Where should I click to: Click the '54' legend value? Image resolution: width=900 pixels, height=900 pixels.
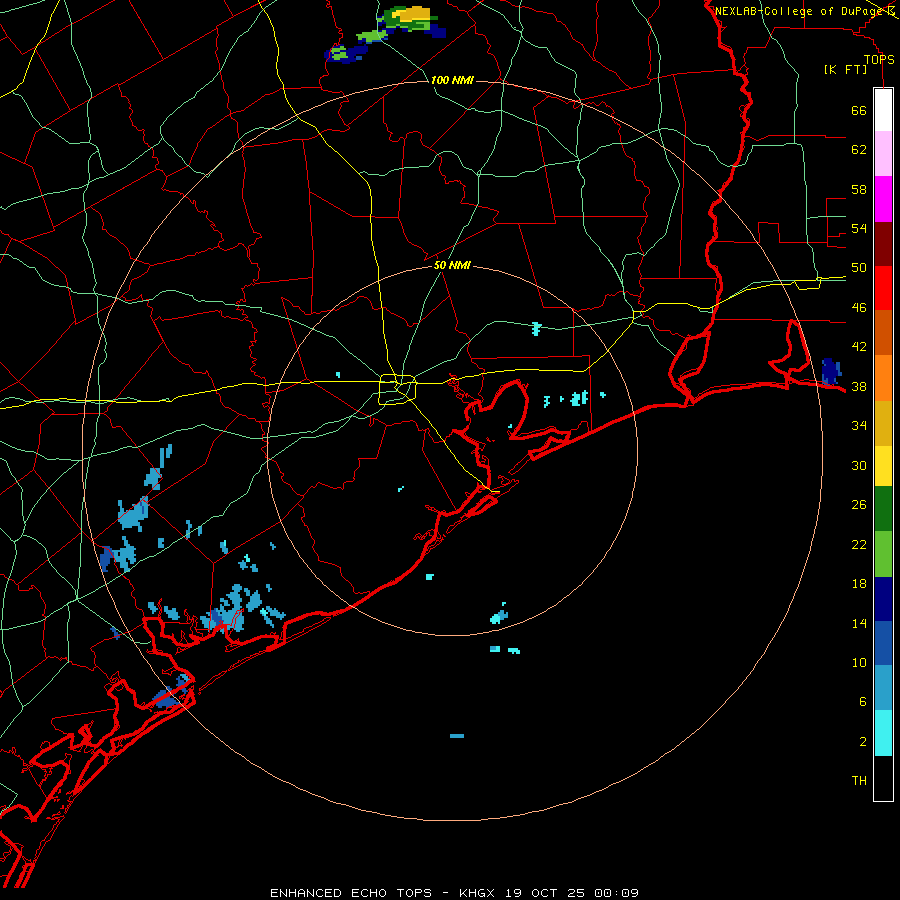pos(859,228)
